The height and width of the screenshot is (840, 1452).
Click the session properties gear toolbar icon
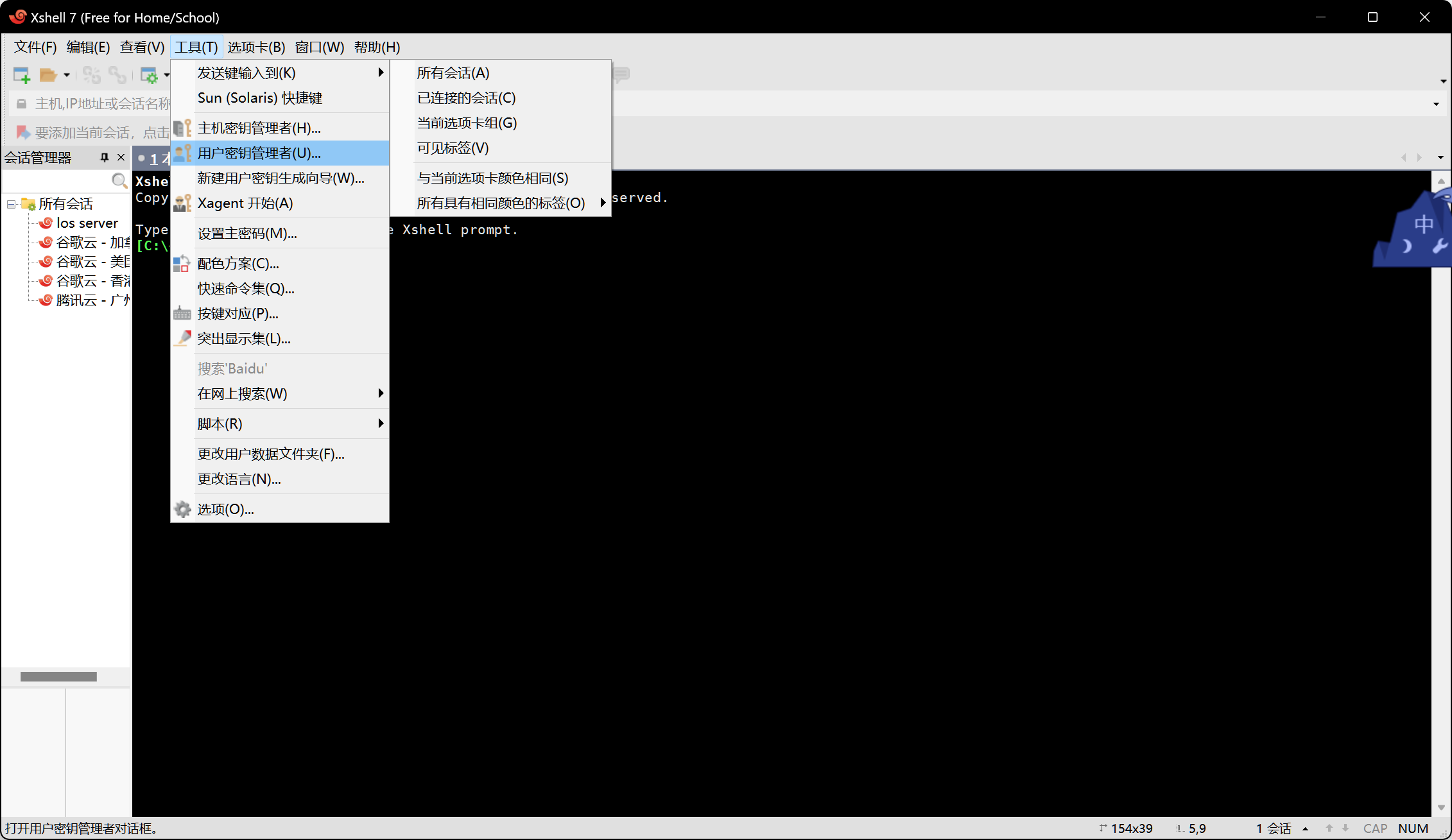pyautogui.click(x=149, y=75)
